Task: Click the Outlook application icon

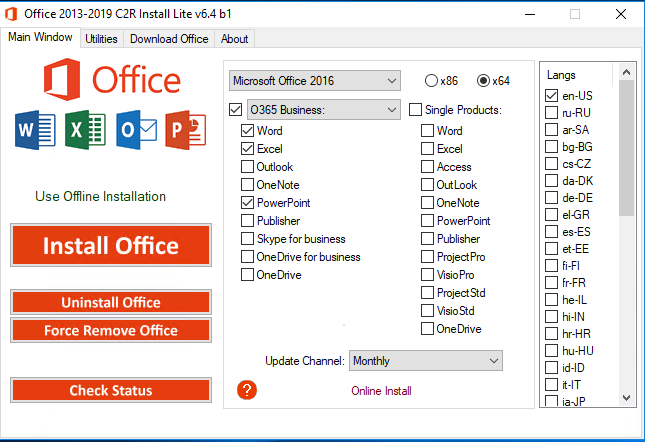Action: click(x=136, y=130)
